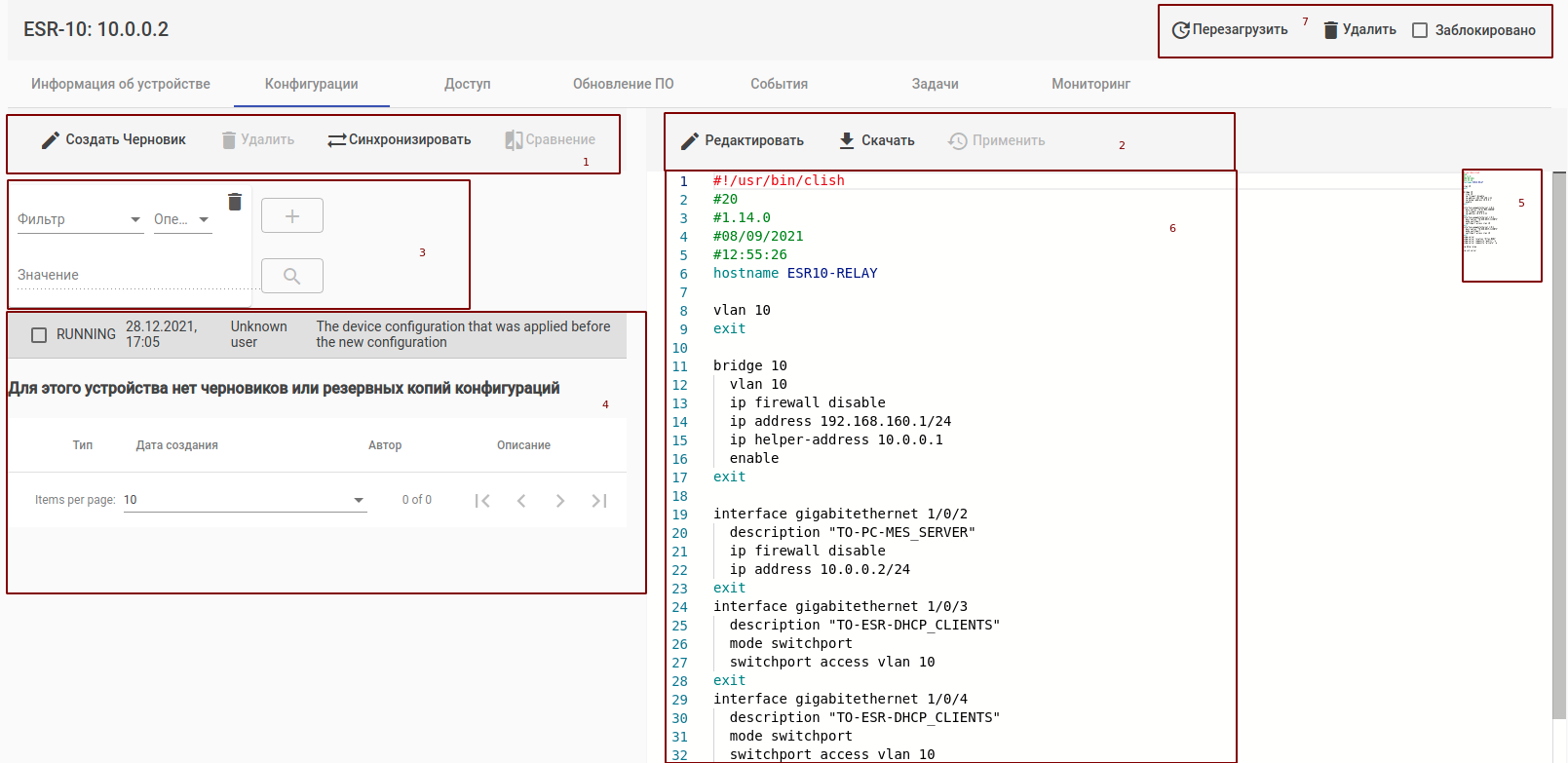Open the Items per page dropdown

click(x=245, y=500)
